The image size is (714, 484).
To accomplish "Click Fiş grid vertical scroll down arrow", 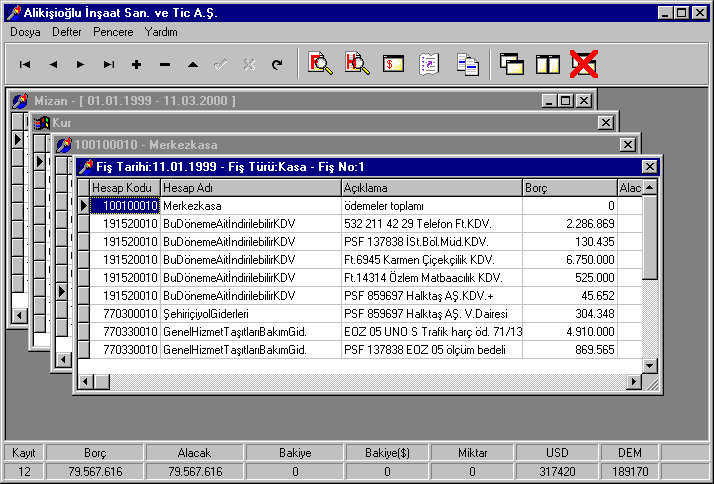I will click(x=650, y=366).
